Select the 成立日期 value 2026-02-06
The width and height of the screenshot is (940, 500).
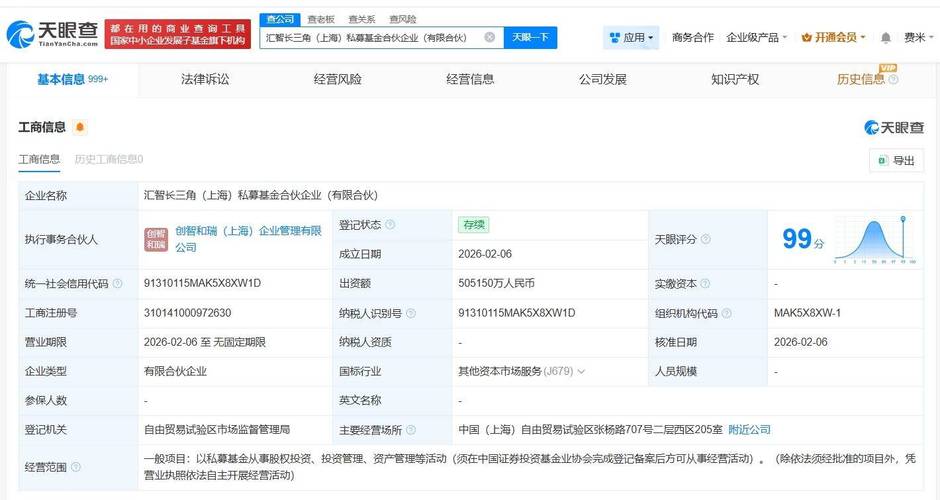coord(485,254)
